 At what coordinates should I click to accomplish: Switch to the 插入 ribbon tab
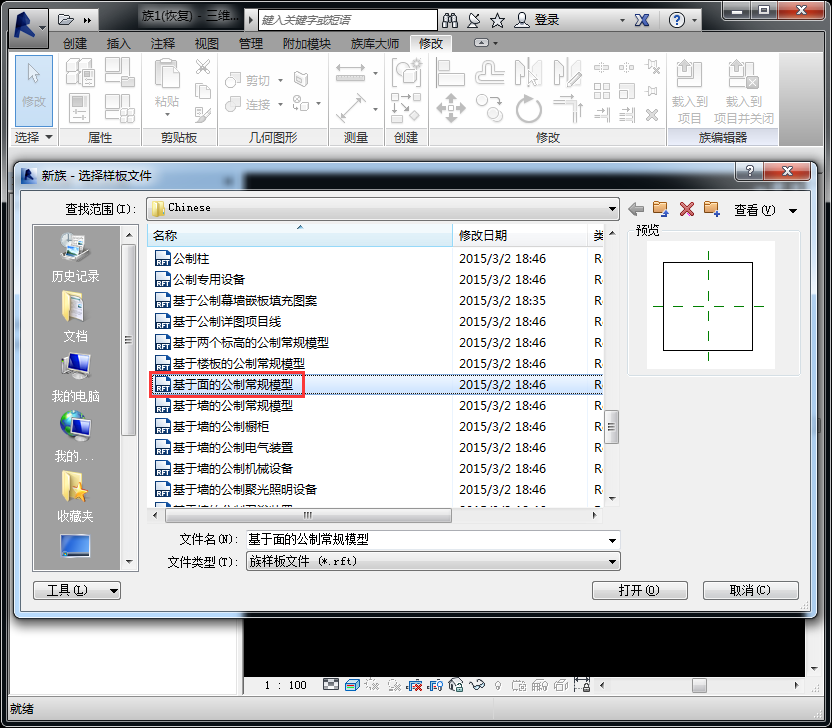119,43
